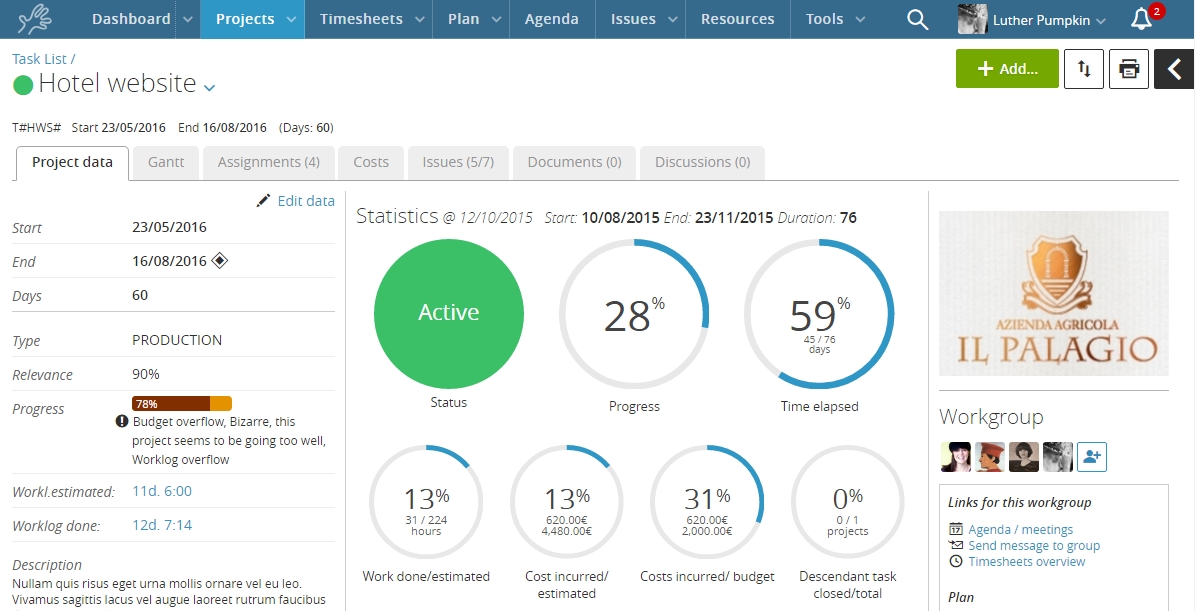This screenshot has height=611, width=1195.
Task: Click the add-person icon in Workgroup
Action: (x=1091, y=456)
